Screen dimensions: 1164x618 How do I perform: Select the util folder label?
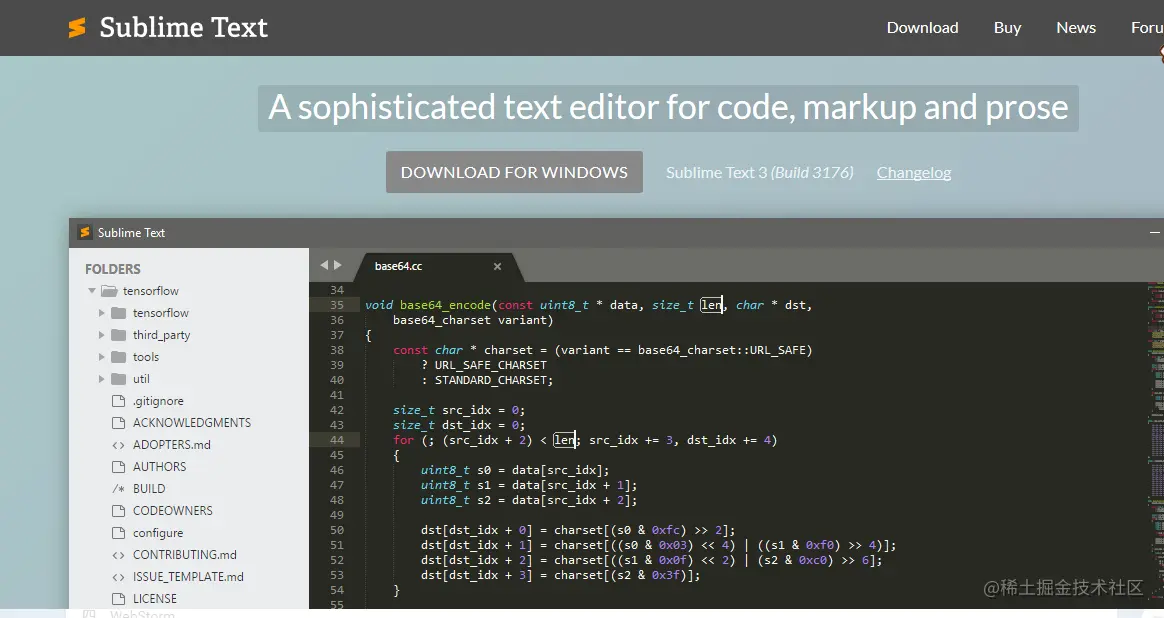coord(141,379)
